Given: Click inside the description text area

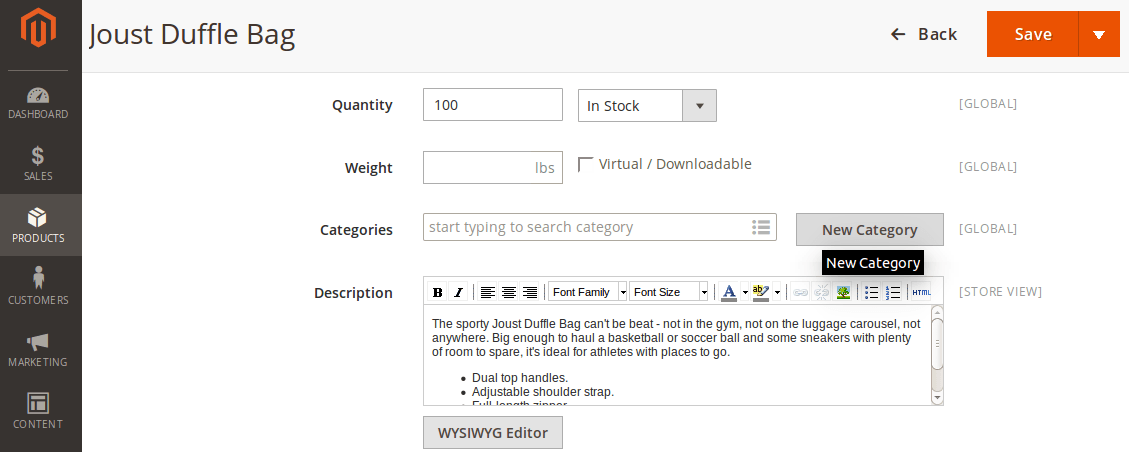Looking at the screenshot, I should click(677, 355).
